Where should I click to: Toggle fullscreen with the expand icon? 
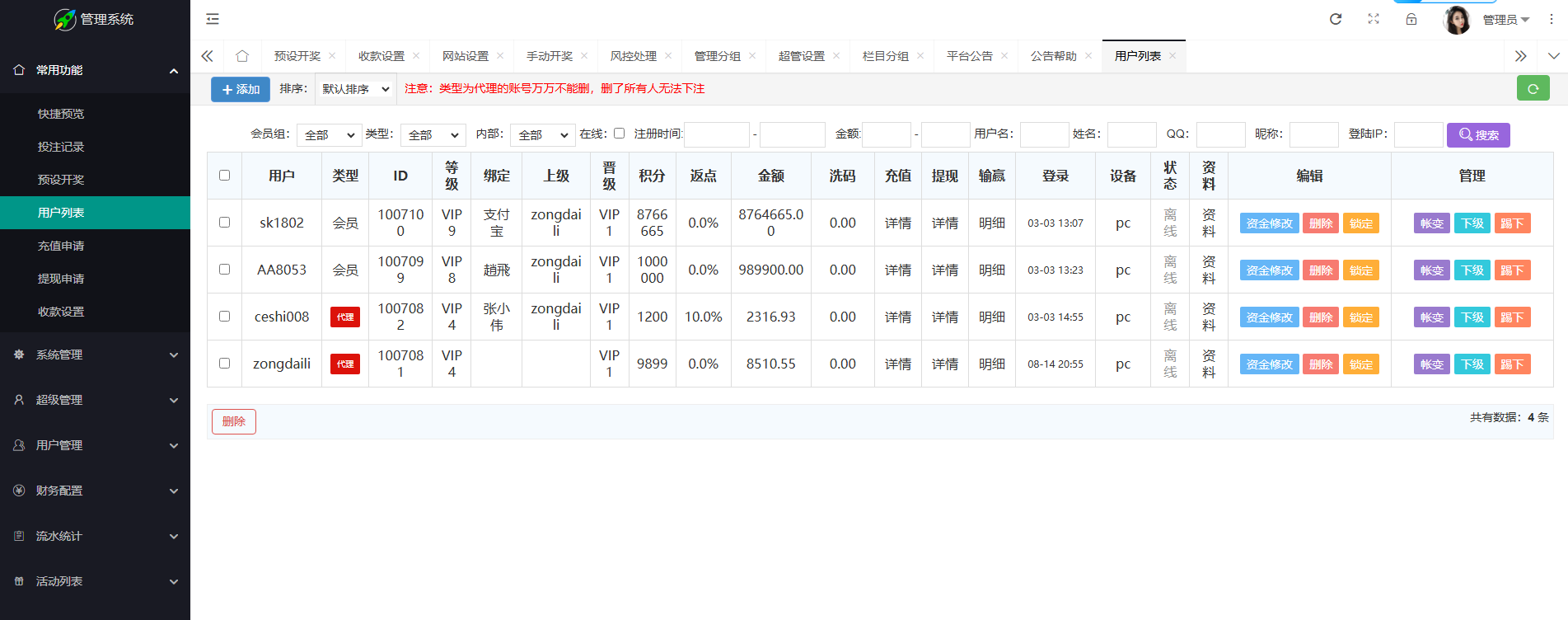pyautogui.click(x=1374, y=19)
